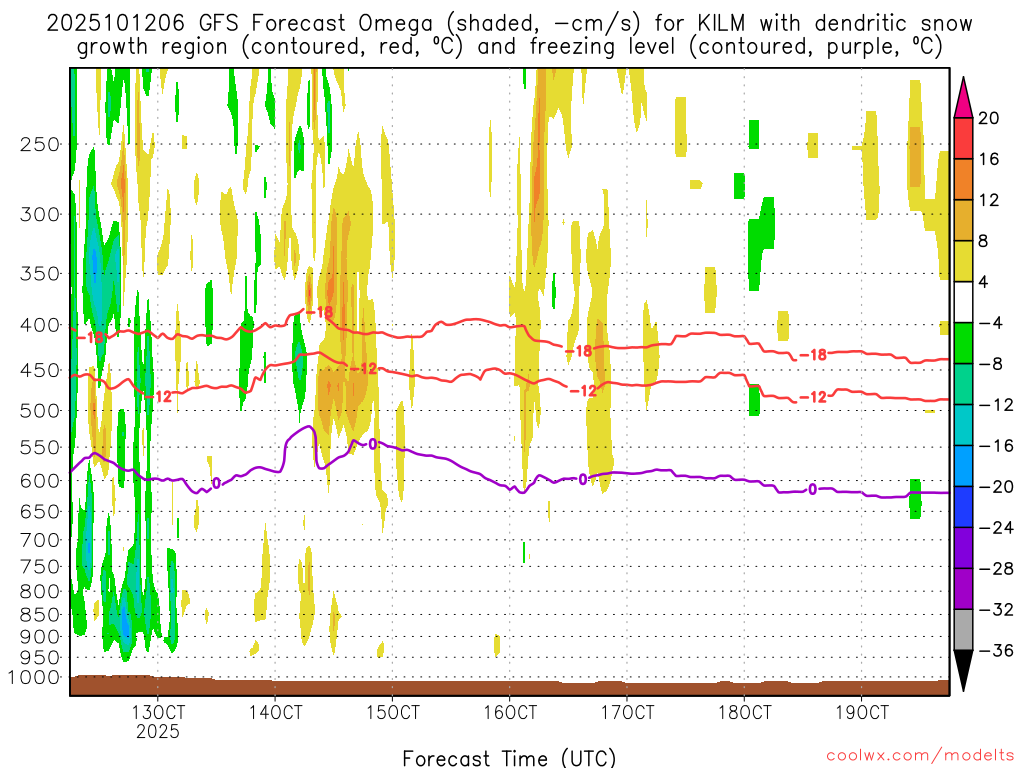The image size is (1024, 768).
Task: Click the magenta up-arrow atop the color scale
Action: click(x=963, y=97)
